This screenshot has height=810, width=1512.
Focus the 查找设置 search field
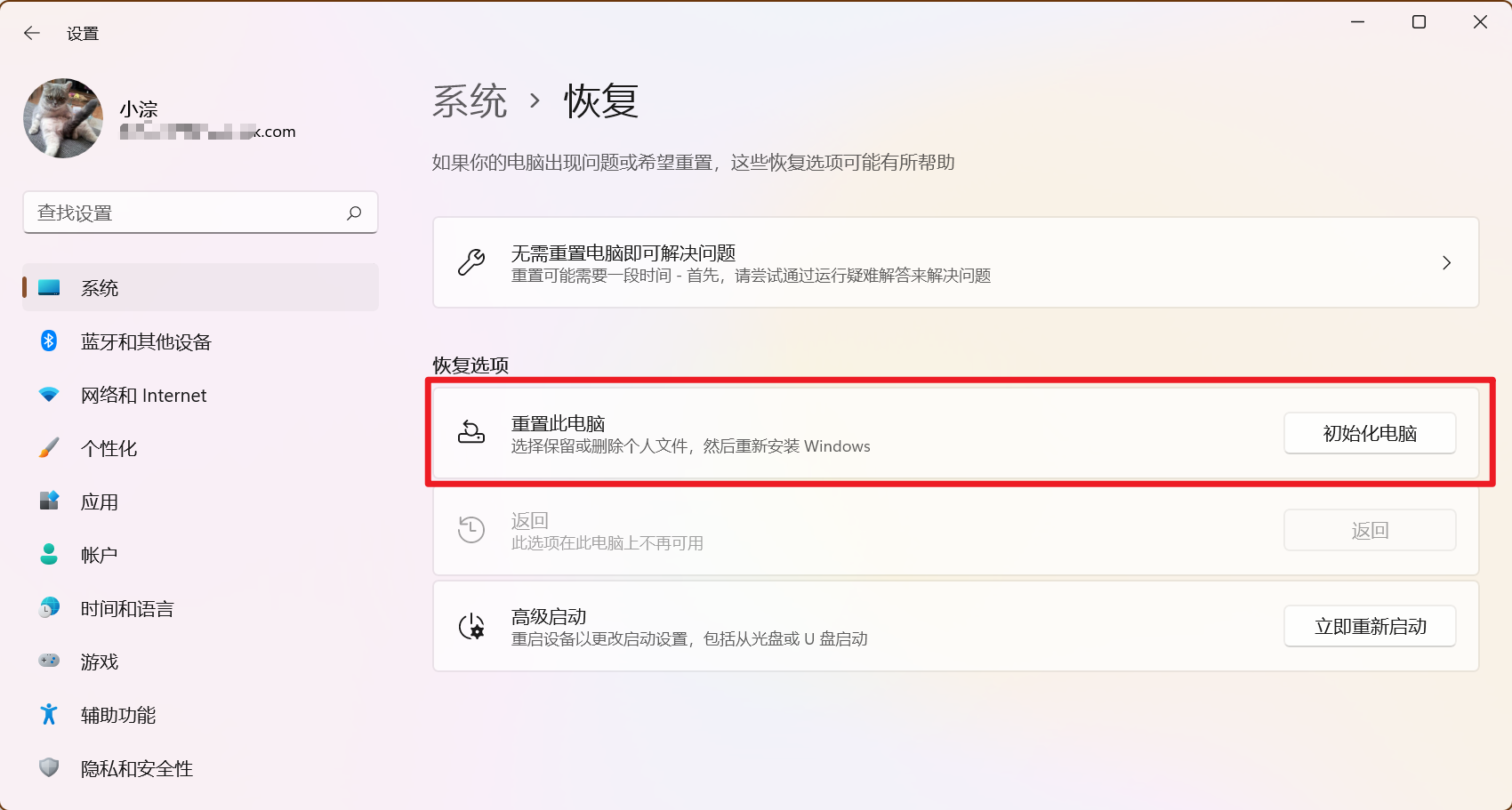coord(187,213)
